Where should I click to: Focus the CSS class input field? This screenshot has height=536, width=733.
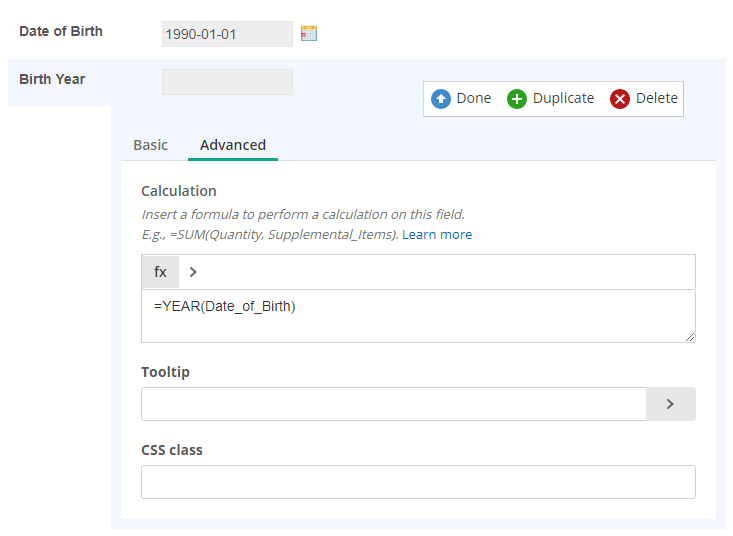point(418,482)
